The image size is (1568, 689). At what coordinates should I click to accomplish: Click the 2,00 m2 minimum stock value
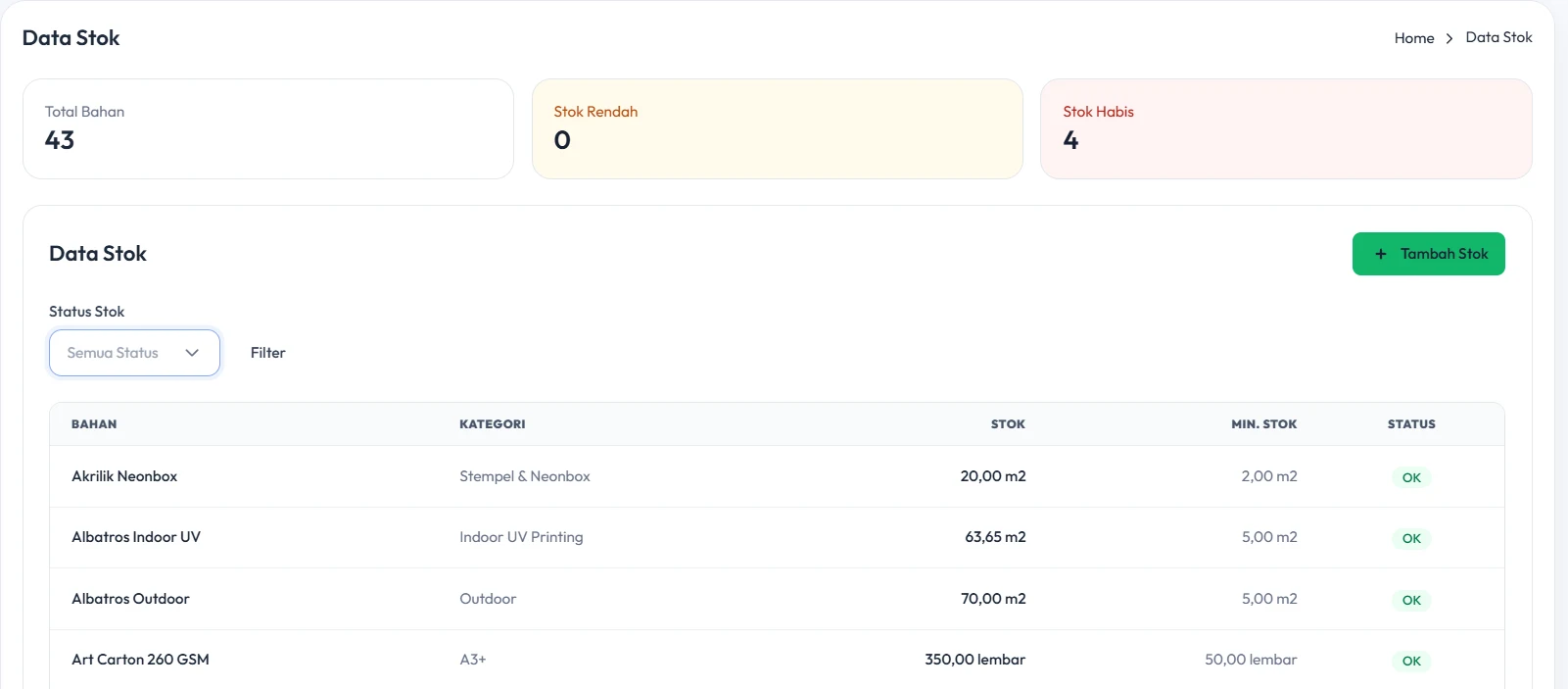[1269, 476]
